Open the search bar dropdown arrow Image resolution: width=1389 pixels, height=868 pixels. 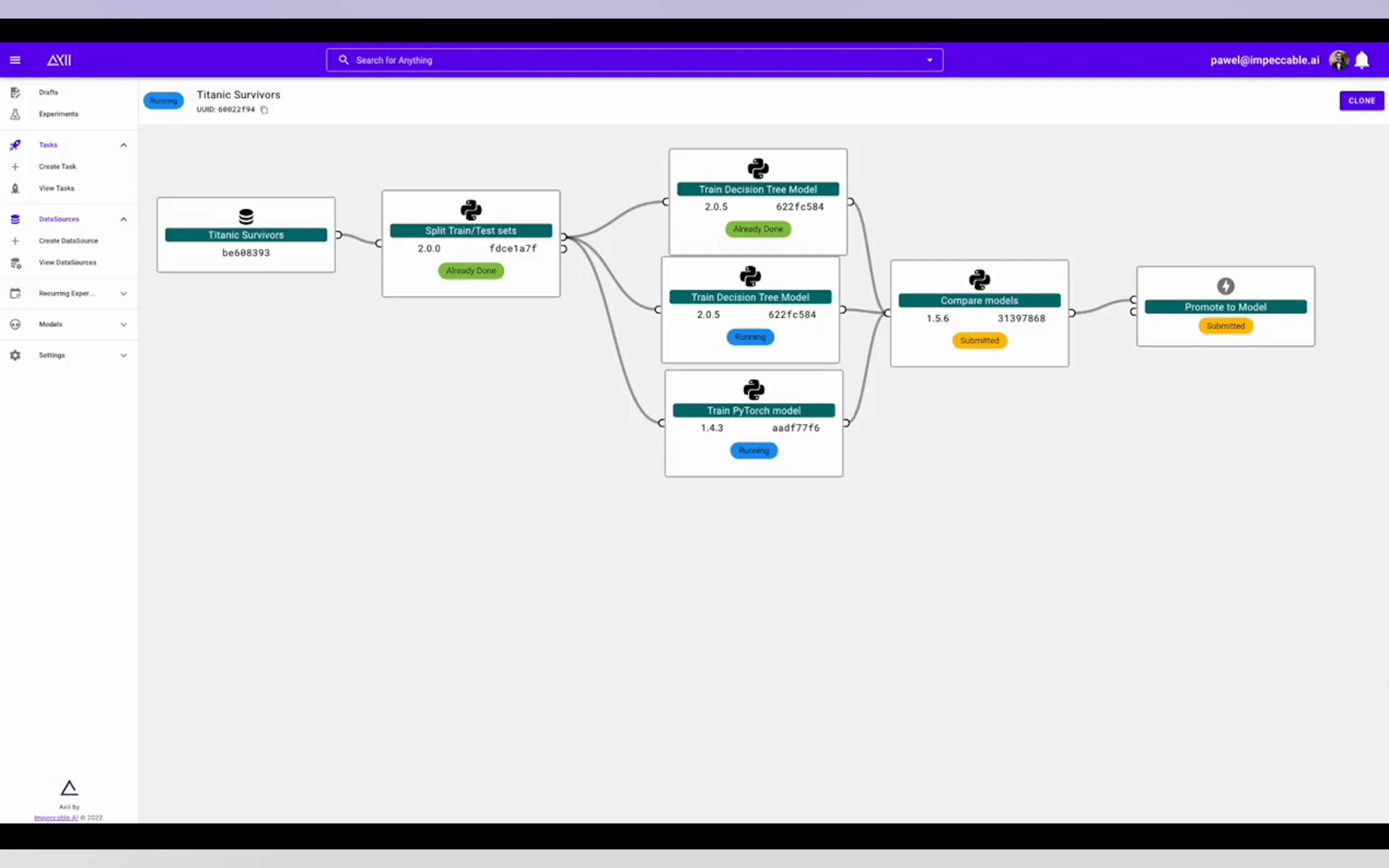929,60
